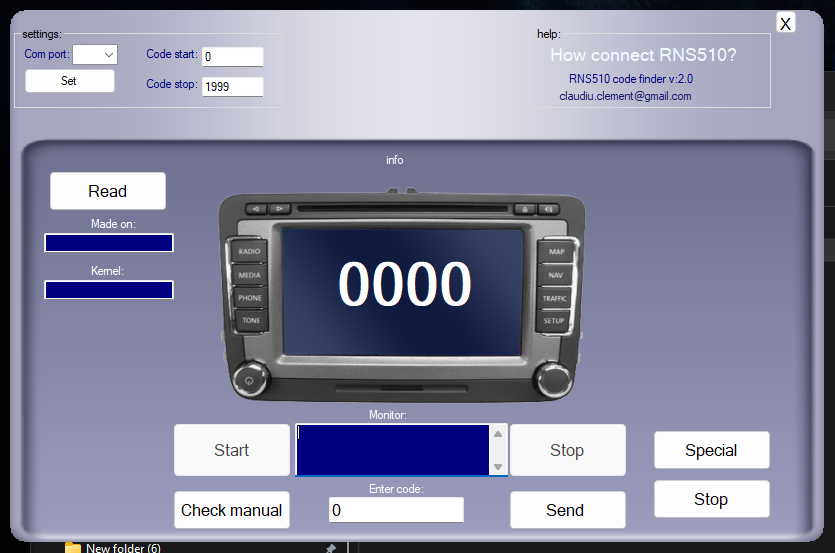Viewport: 835px width, 553px height.
Task: Click the Code start input field
Action: [233, 56]
